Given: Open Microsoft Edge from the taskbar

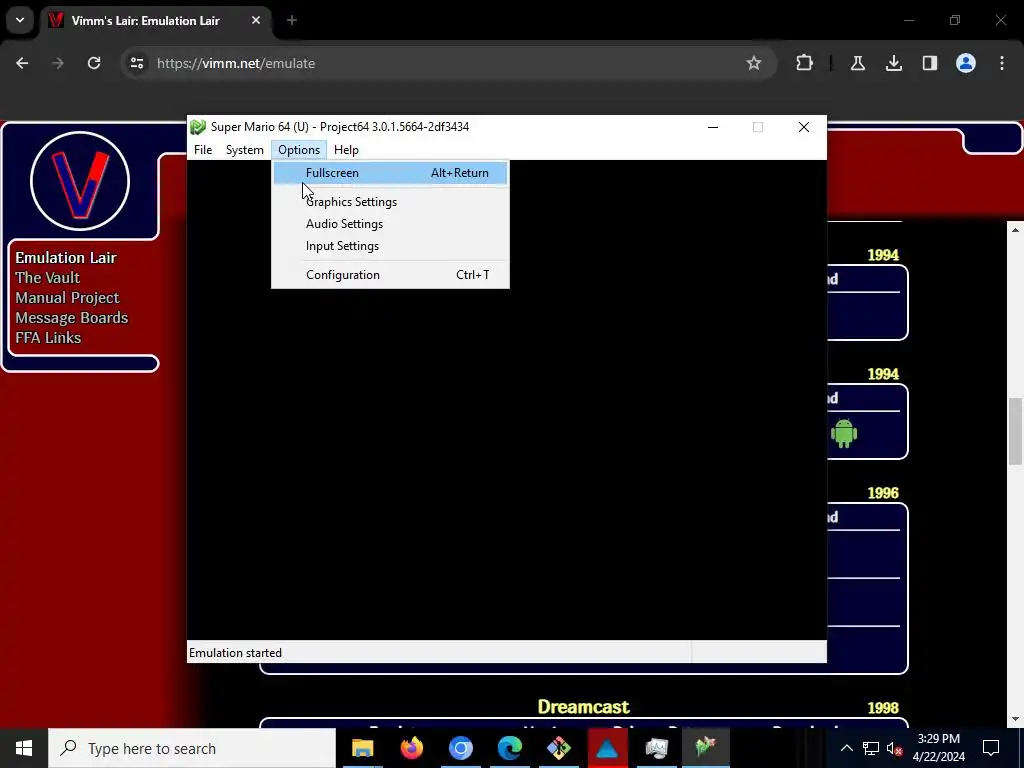Looking at the screenshot, I should [509, 748].
